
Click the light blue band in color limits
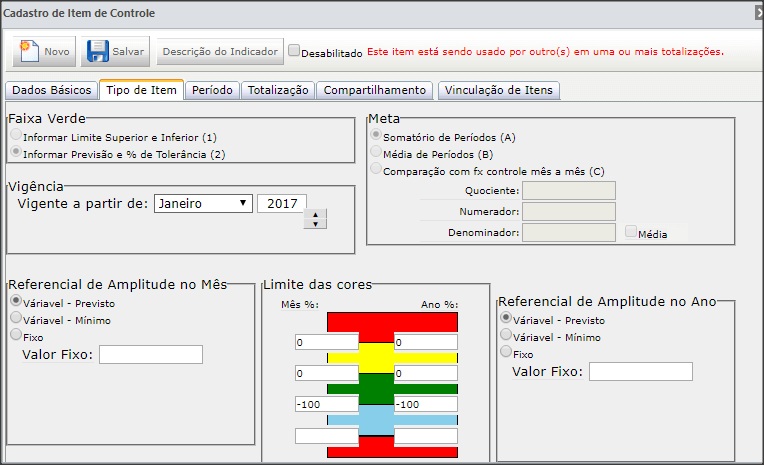click(x=376, y=420)
